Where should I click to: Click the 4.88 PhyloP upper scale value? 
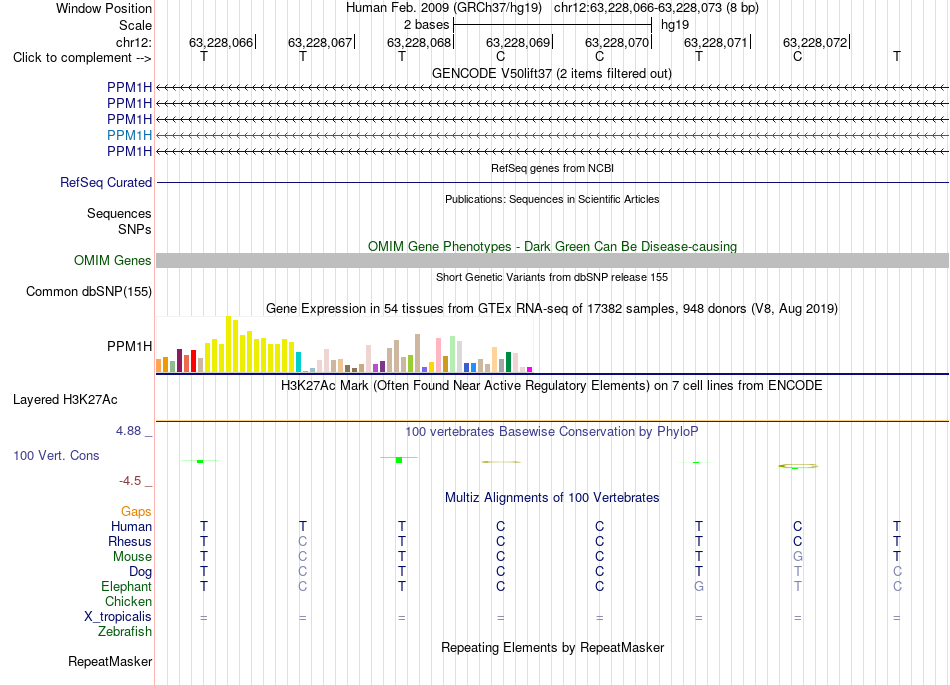click(128, 431)
